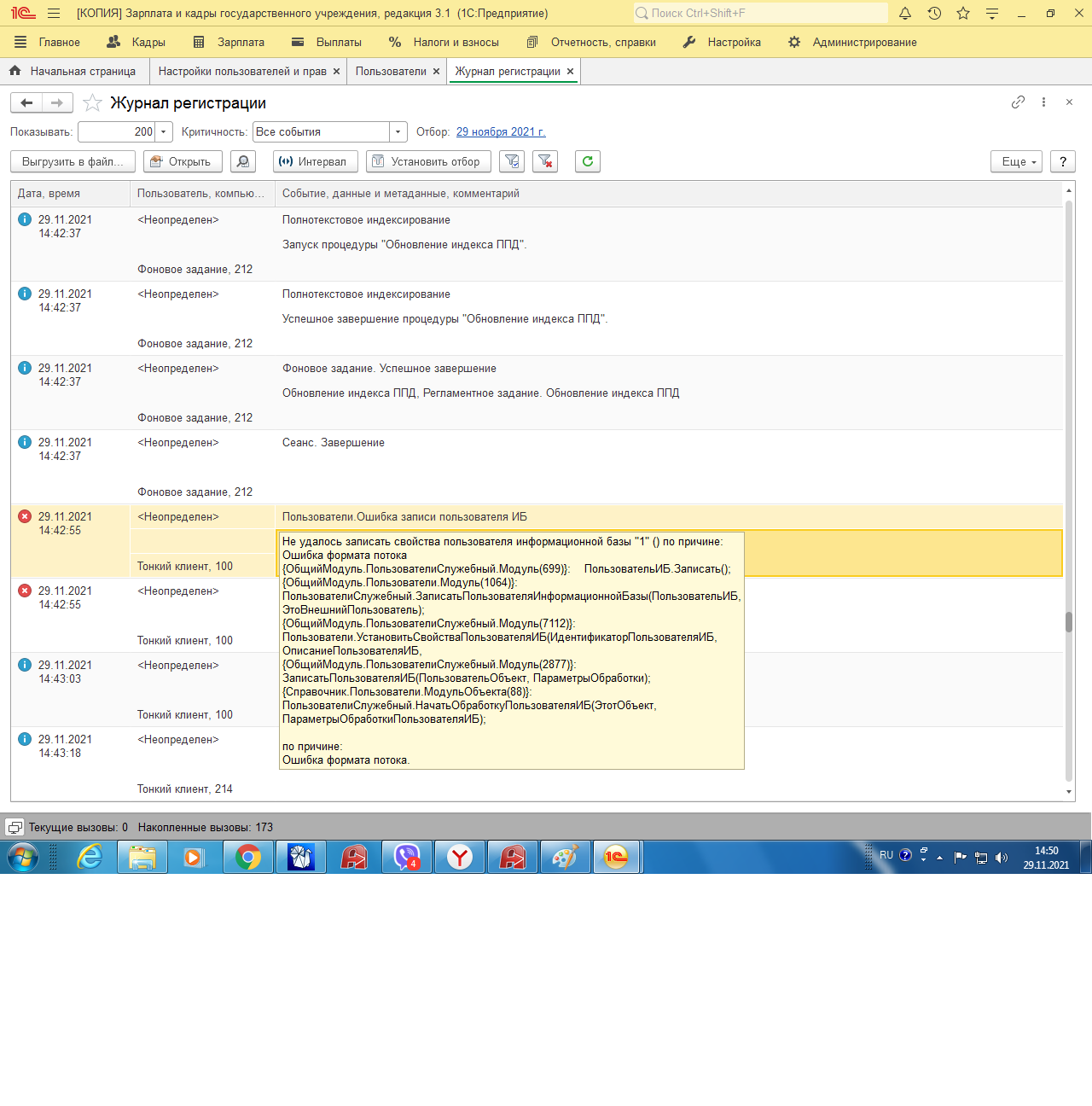1092x1106 pixels.
Task: Open Viber from the taskbar
Action: coord(407,857)
